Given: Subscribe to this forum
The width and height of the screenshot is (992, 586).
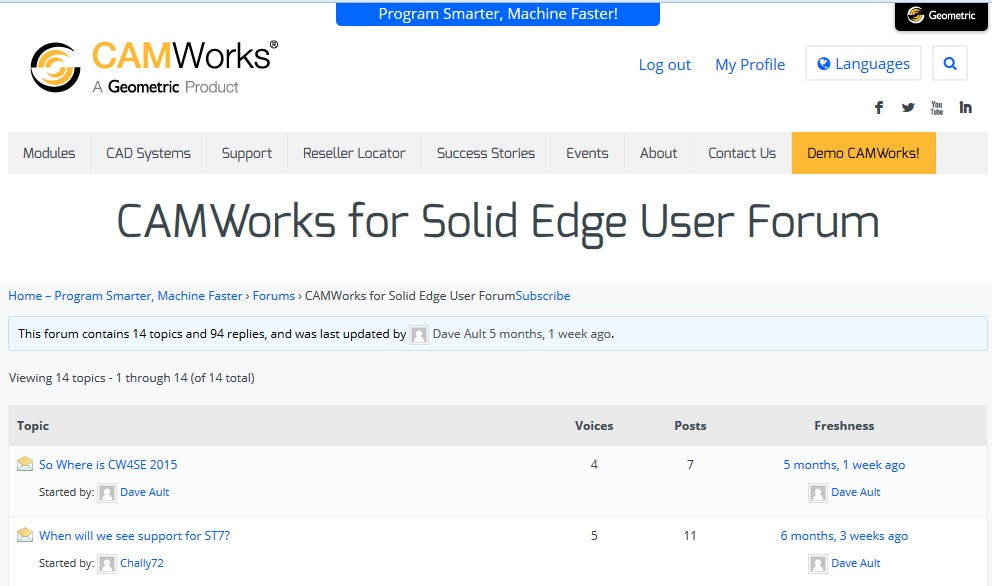Looking at the screenshot, I should pyautogui.click(x=543, y=296).
